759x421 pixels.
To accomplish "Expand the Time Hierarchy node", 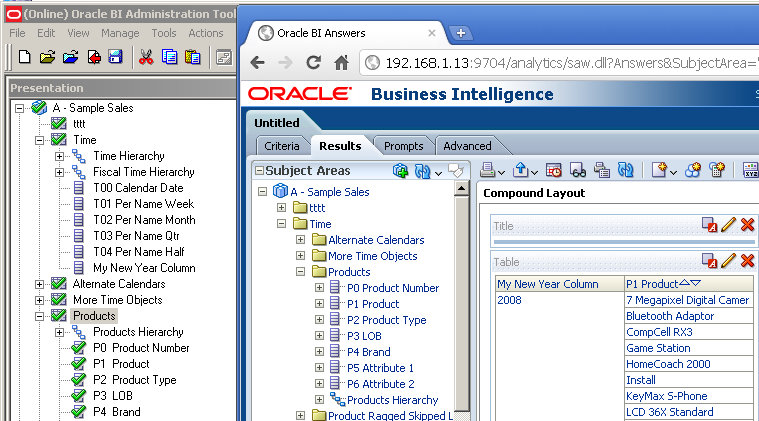I will tap(59, 156).
